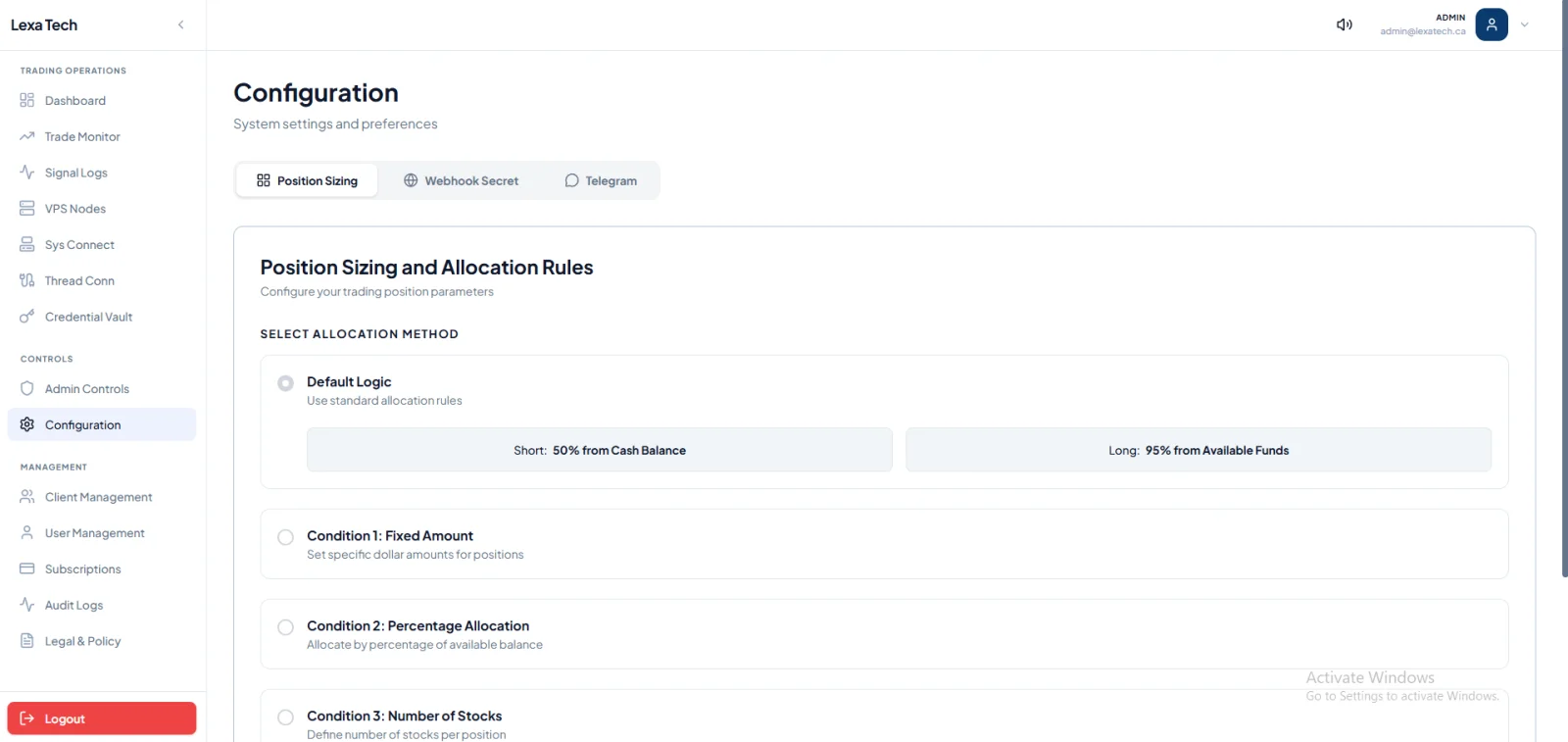Click the Dashboard grid icon
Viewport: 1568px width, 742px height.
click(x=27, y=100)
